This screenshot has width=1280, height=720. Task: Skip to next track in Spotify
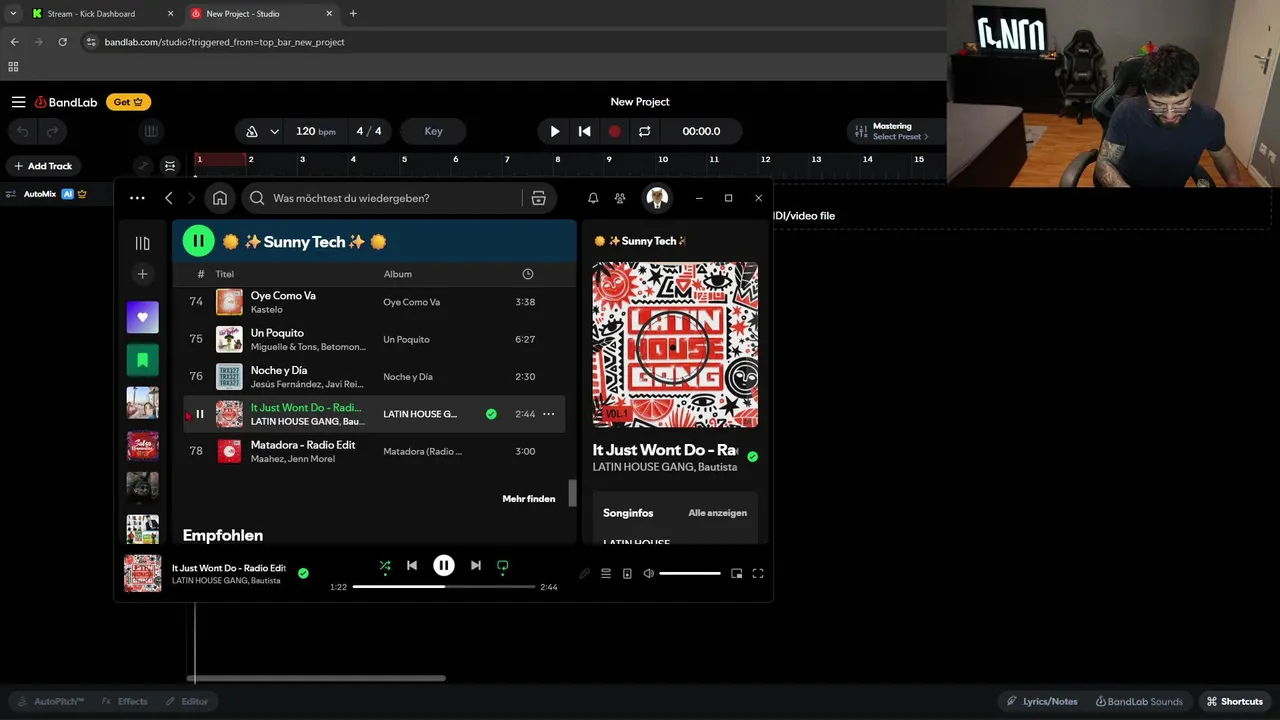(476, 566)
